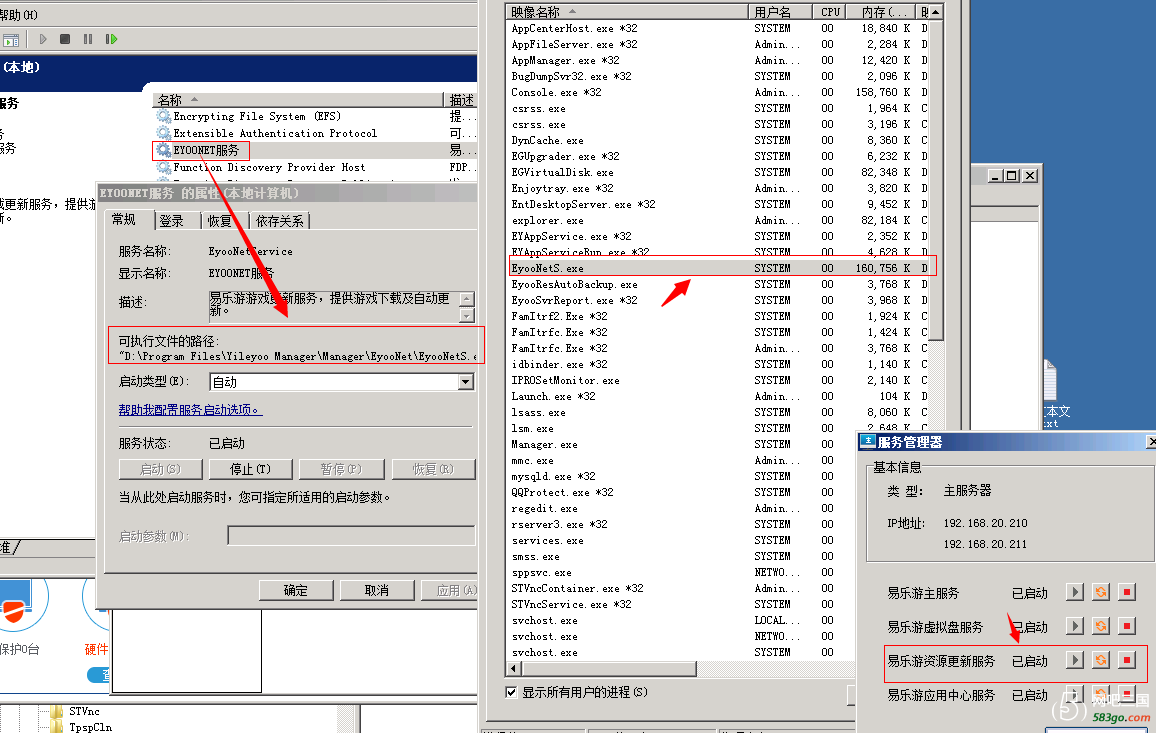
Task: Click the 启动(S) button
Action: (160, 469)
